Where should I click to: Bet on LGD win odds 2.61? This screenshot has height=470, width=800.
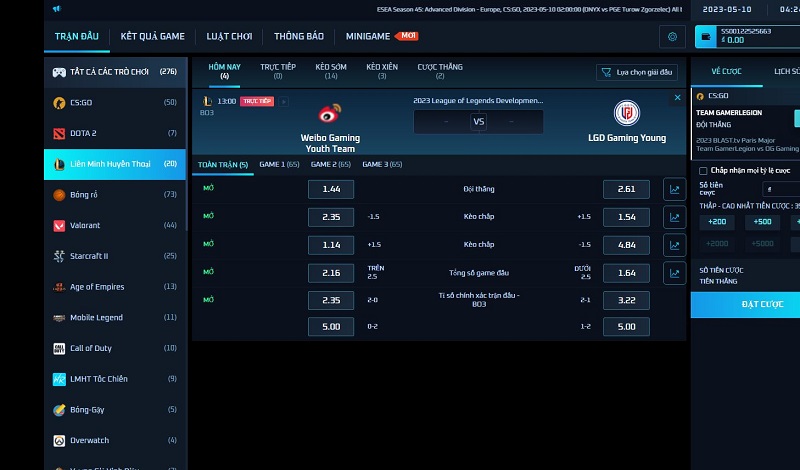627,189
